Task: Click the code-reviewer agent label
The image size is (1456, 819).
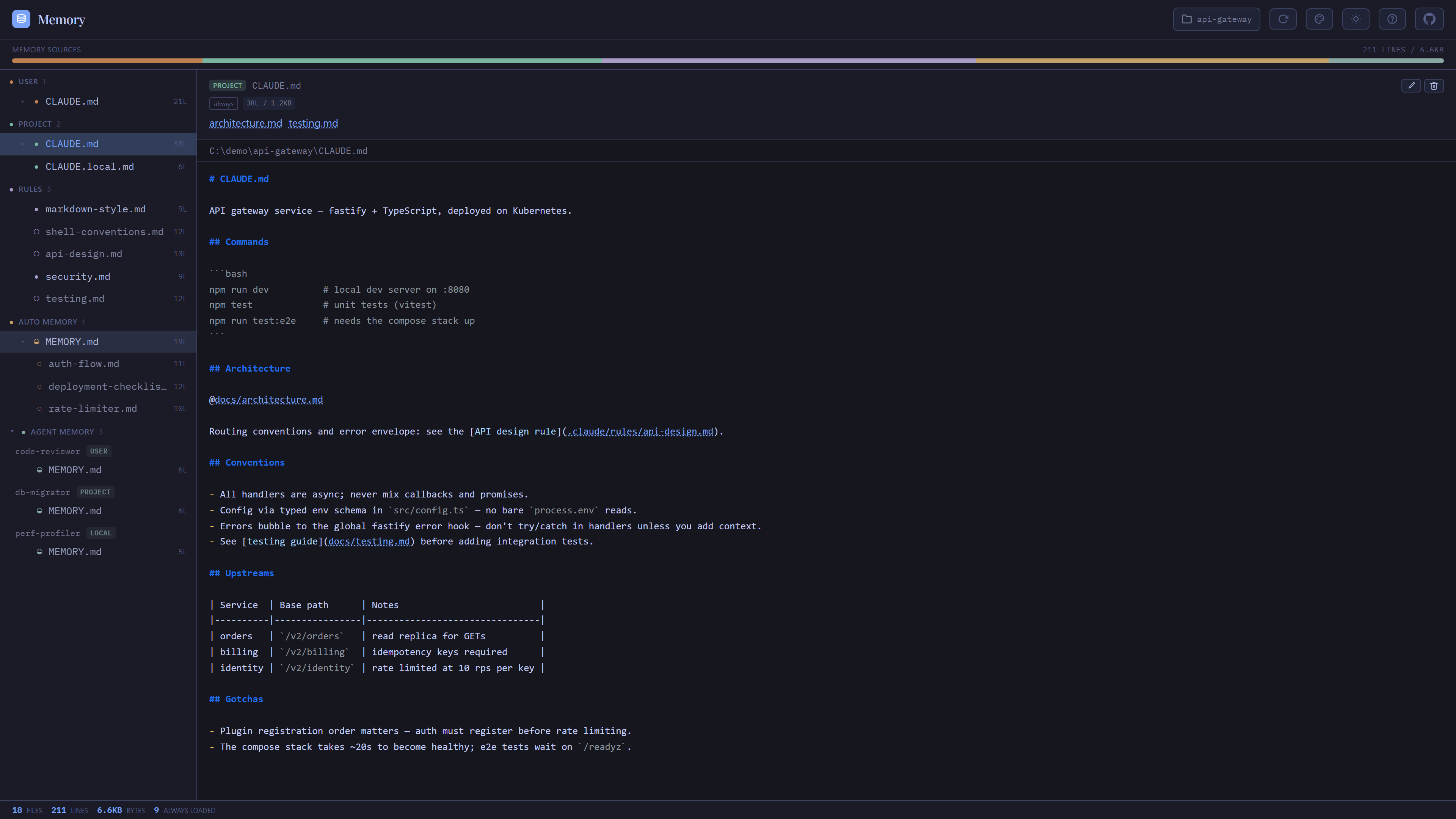Action: click(47, 452)
